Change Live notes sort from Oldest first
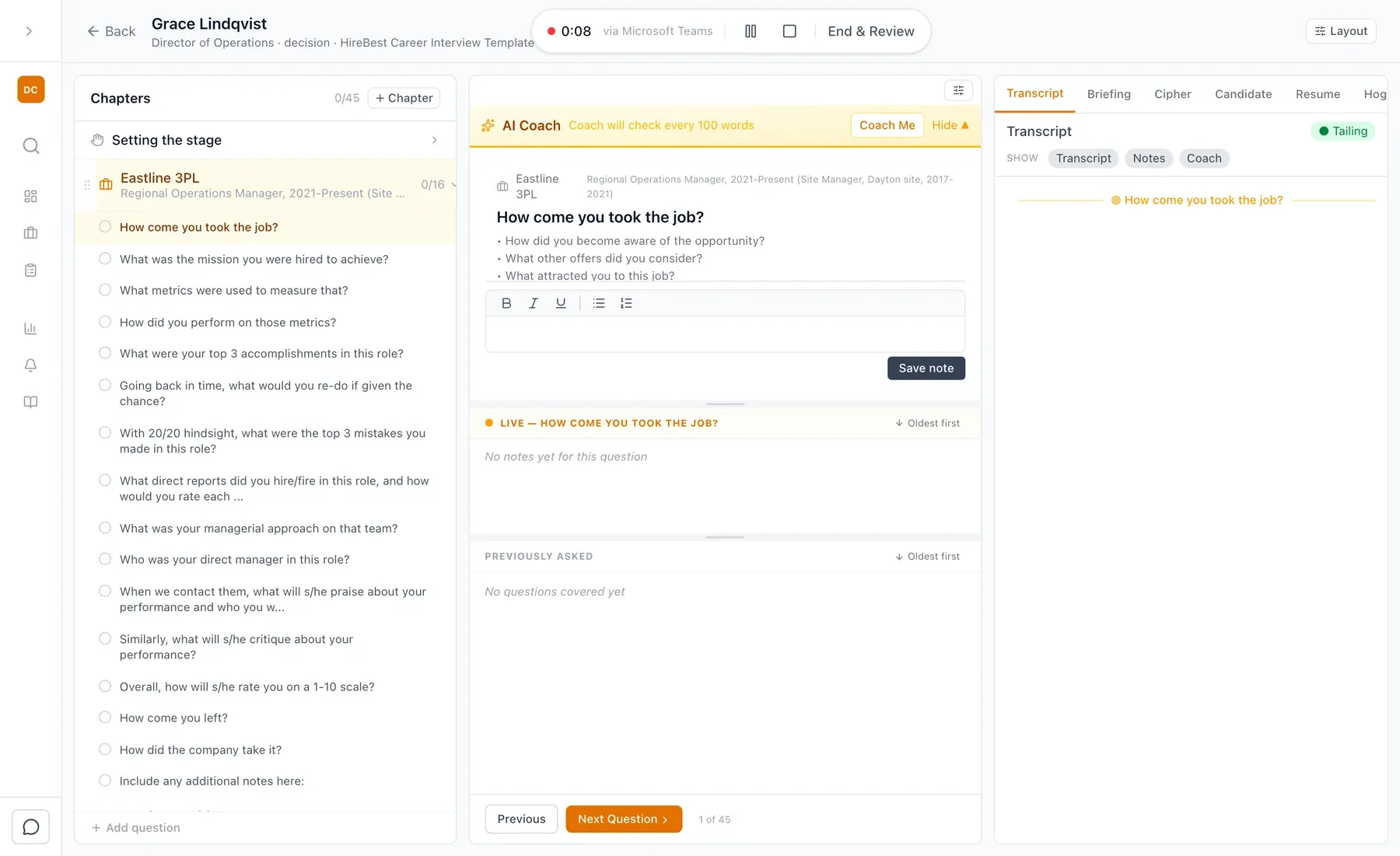Image resolution: width=1400 pixels, height=856 pixels. click(x=927, y=423)
